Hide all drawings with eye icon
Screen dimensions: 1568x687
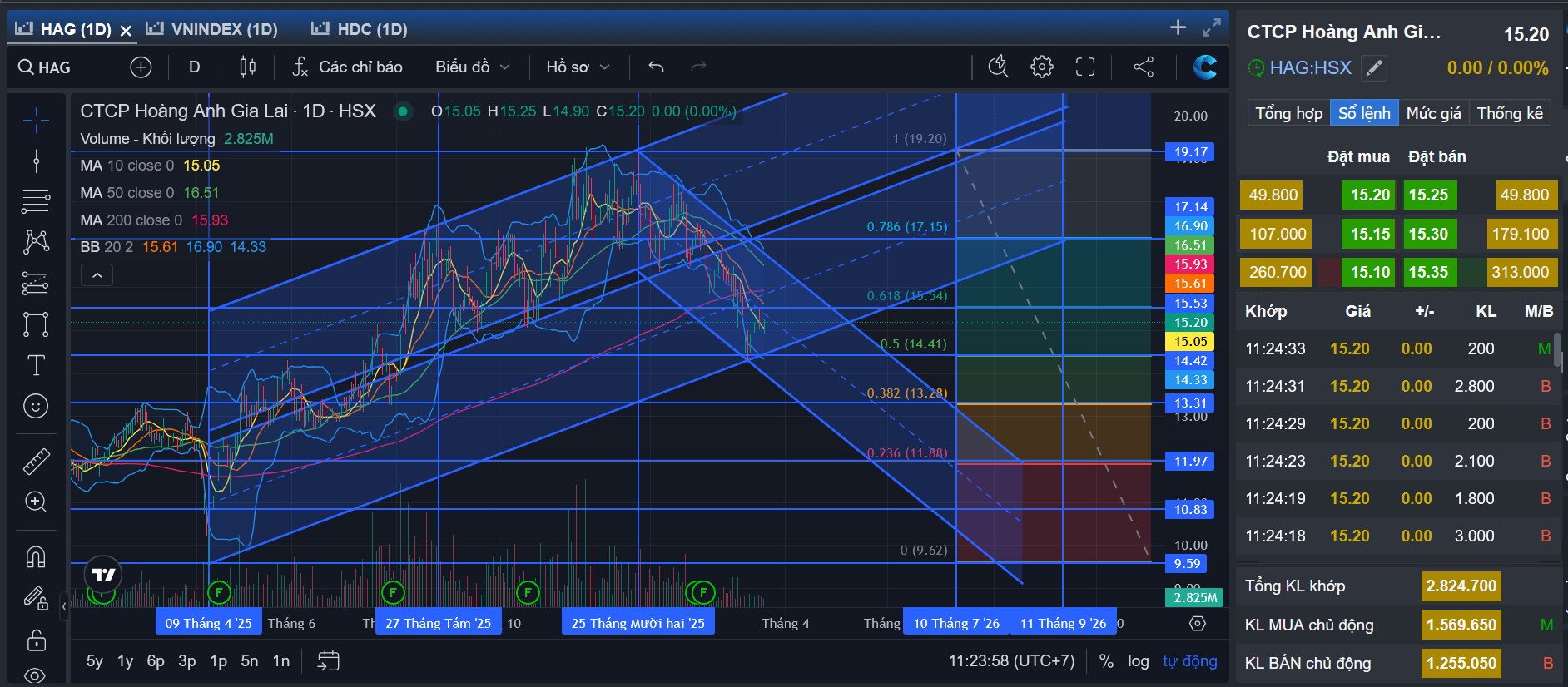click(x=36, y=675)
